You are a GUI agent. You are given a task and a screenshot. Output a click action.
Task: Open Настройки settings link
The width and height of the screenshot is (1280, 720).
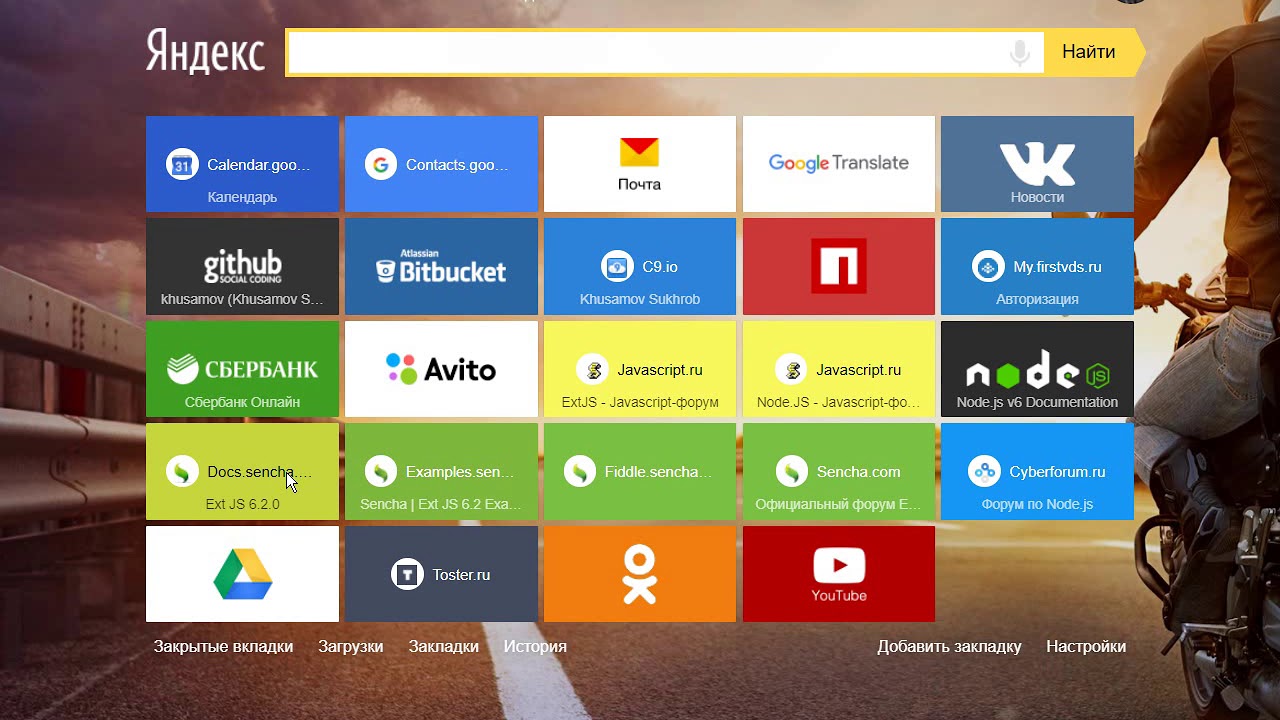coord(1086,647)
